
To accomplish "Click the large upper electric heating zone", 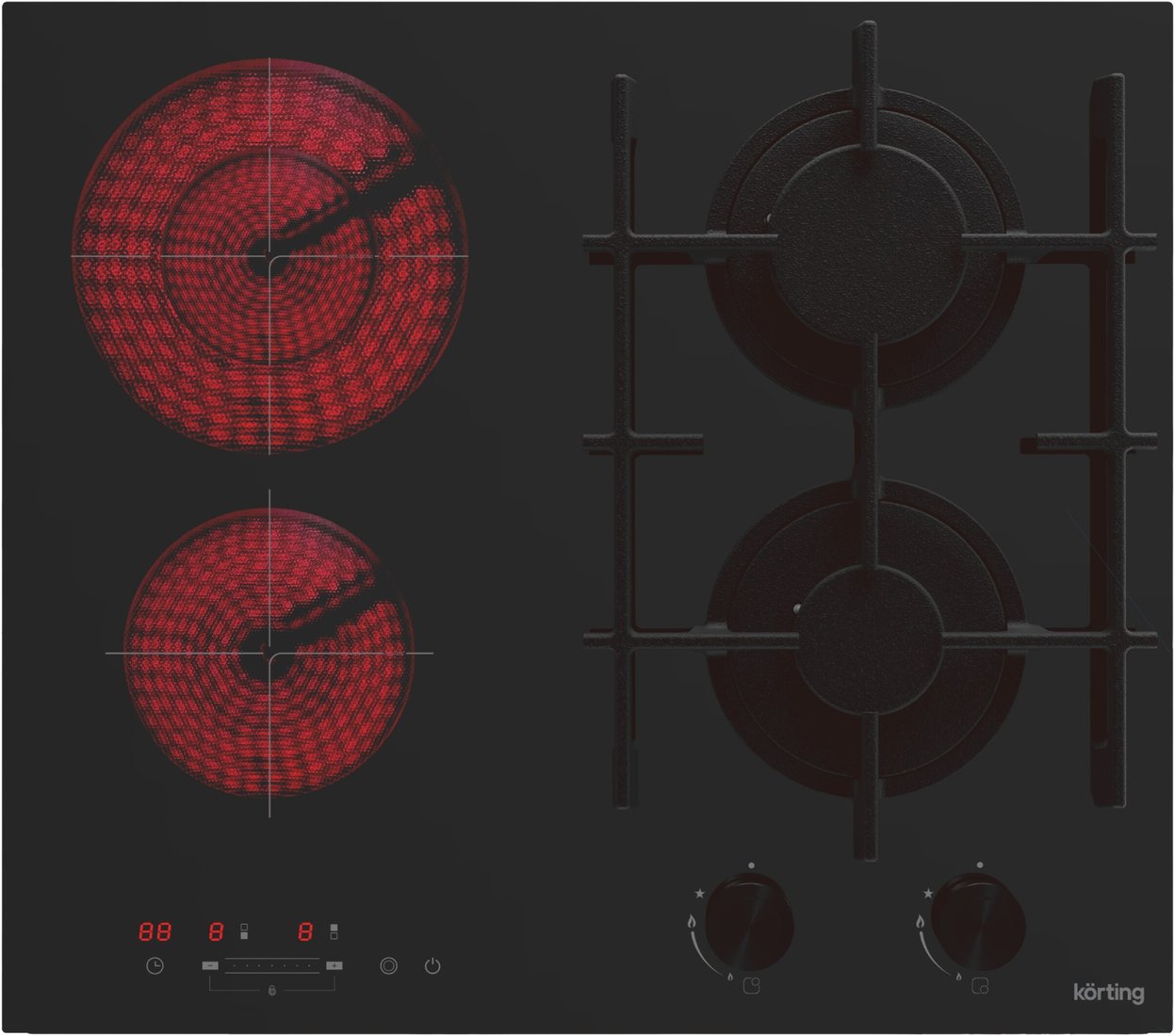I will point(269,255).
